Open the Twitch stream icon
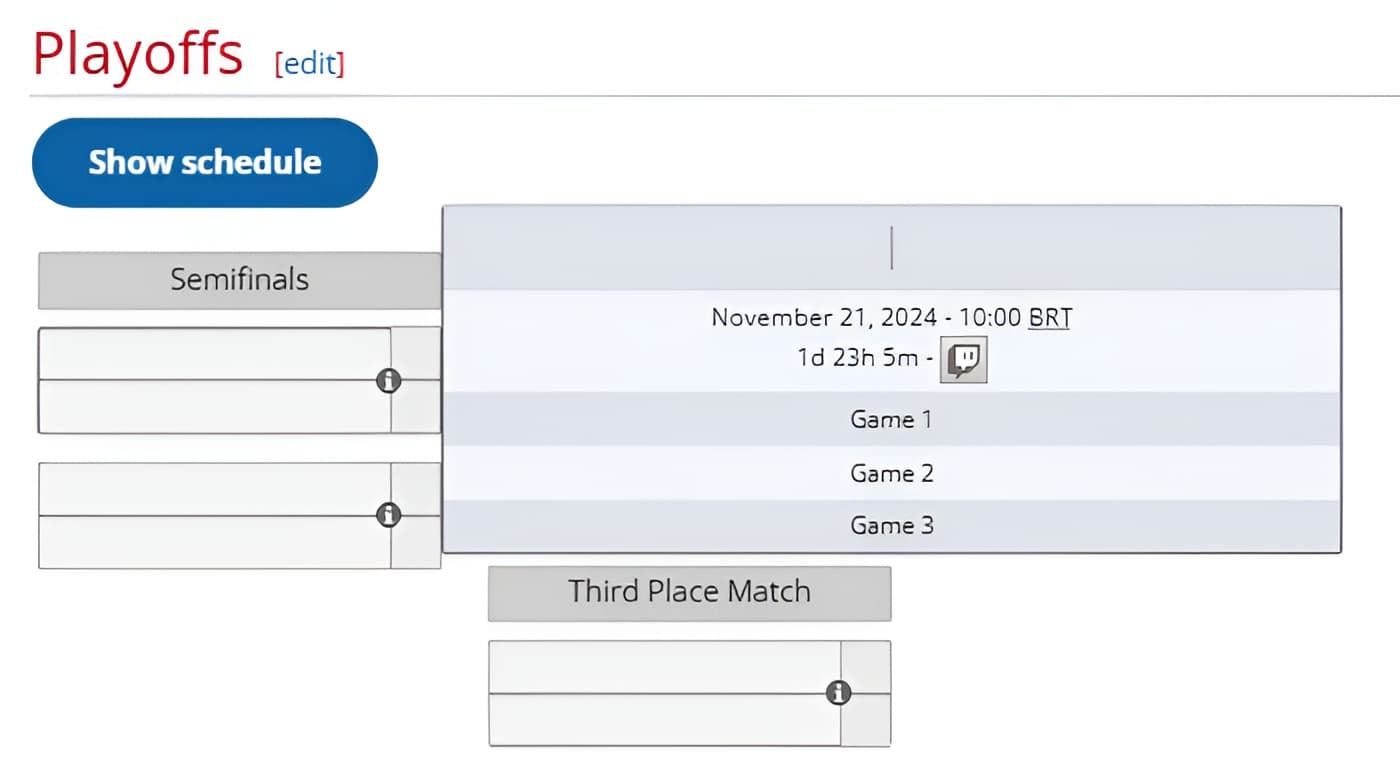The width and height of the screenshot is (1400, 776). (x=963, y=359)
